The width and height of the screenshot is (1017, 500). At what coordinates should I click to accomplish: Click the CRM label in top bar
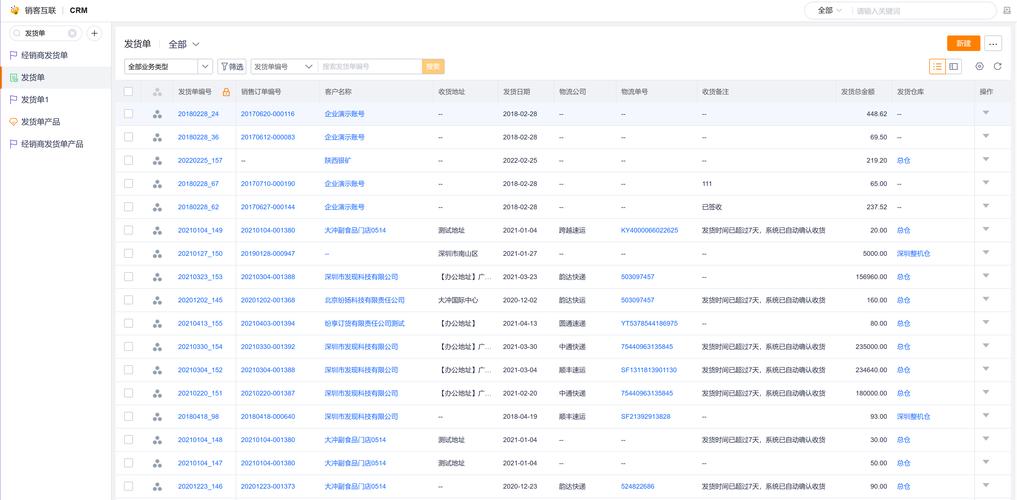pos(78,10)
